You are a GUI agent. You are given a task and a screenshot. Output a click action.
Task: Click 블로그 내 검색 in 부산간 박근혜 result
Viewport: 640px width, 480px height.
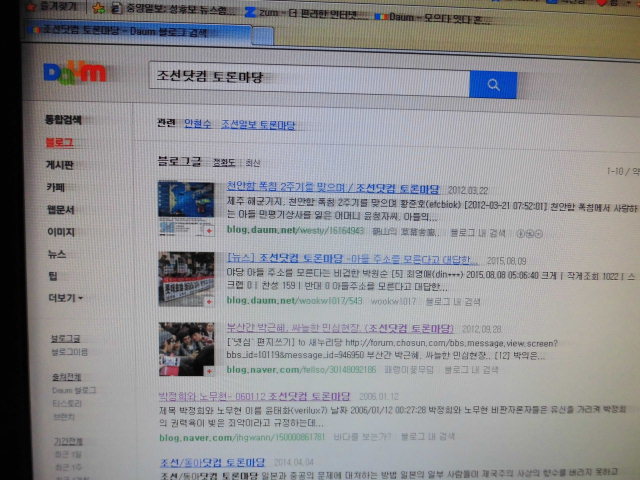[471, 370]
